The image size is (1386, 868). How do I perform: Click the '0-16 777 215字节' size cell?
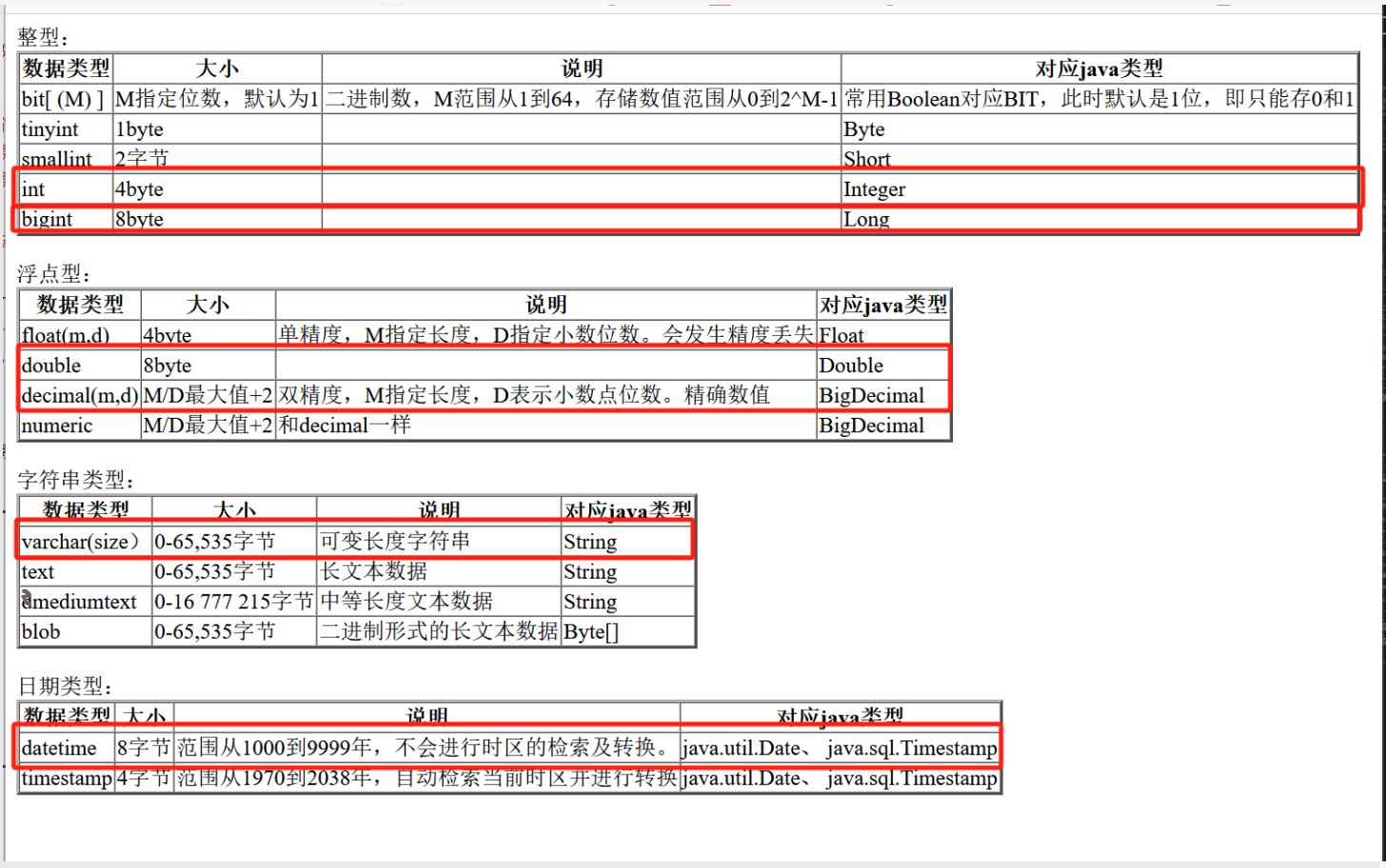point(234,602)
